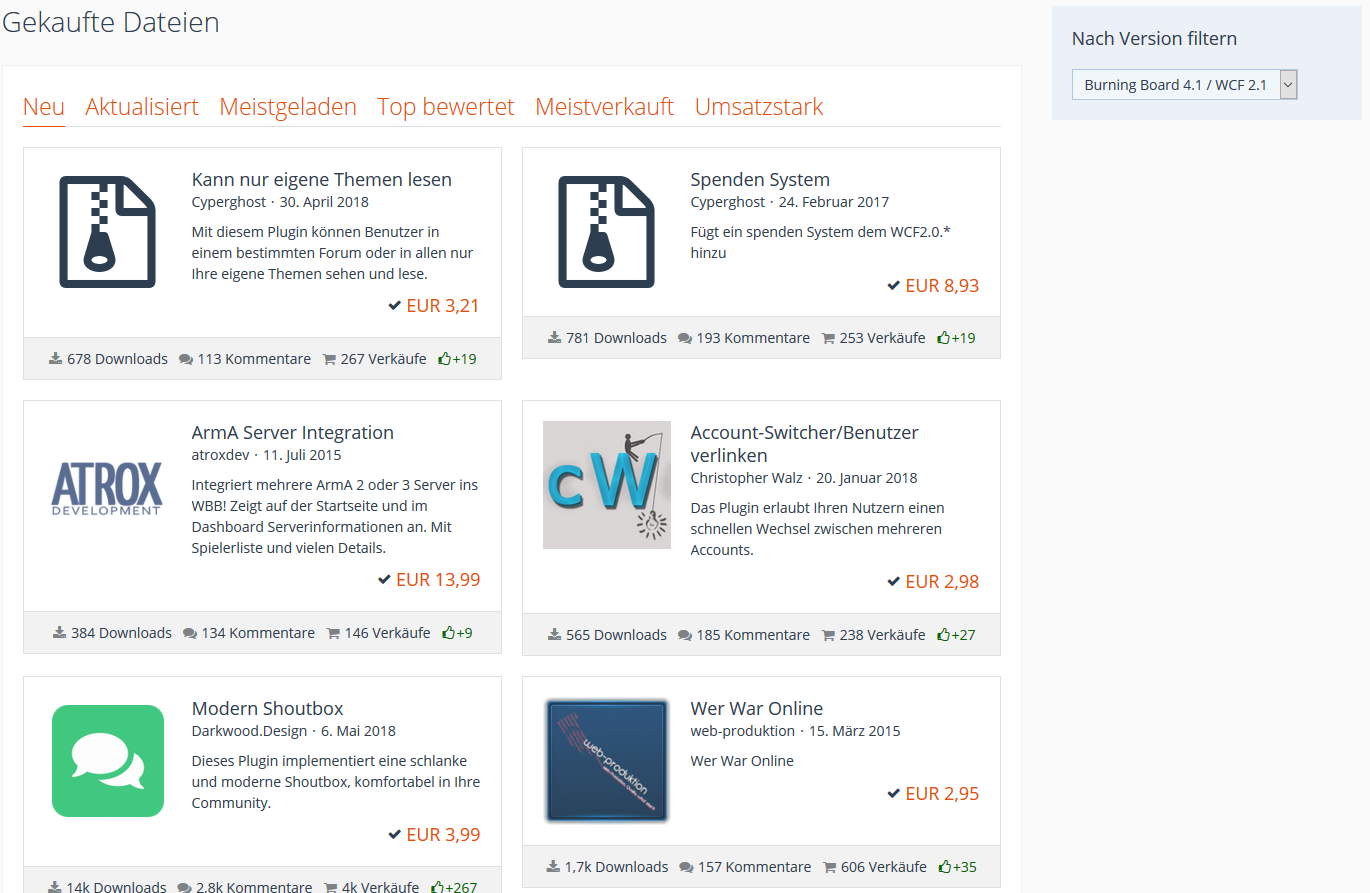This screenshot has height=893, width=1370.
Task: Click the web-produktion thumbnail image
Action: point(606,761)
